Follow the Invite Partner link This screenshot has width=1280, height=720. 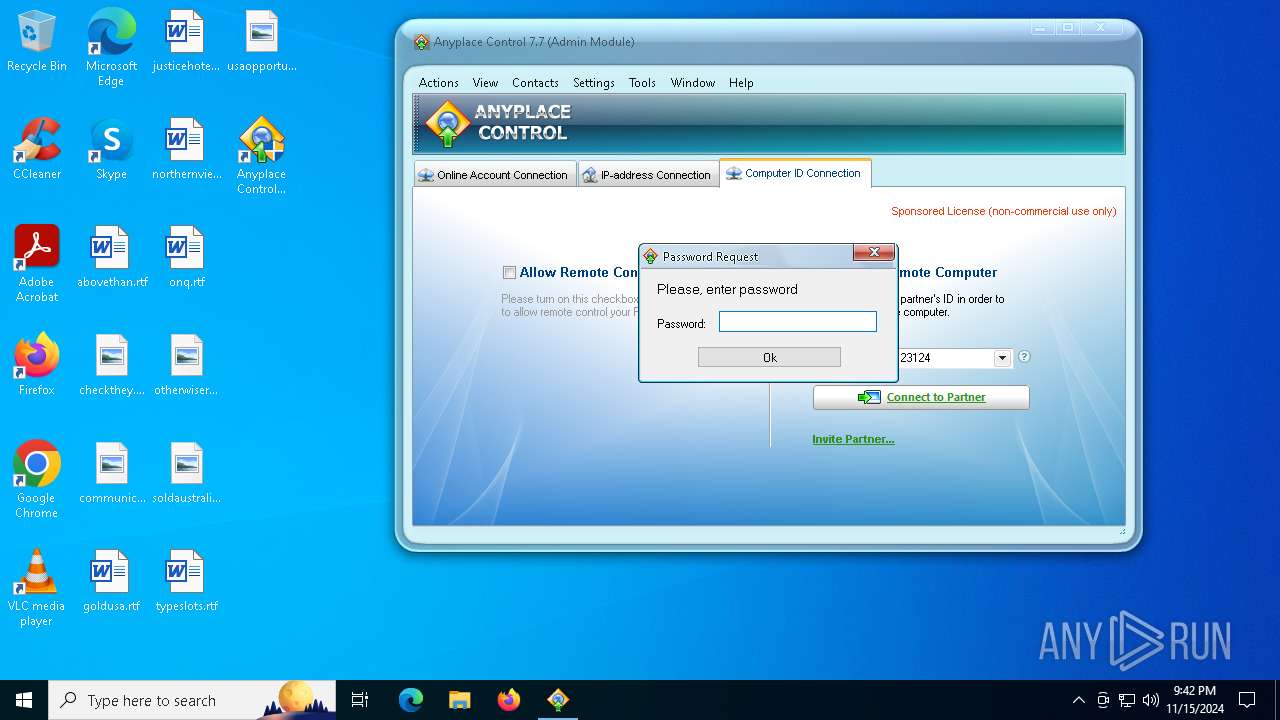(x=853, y=439)
